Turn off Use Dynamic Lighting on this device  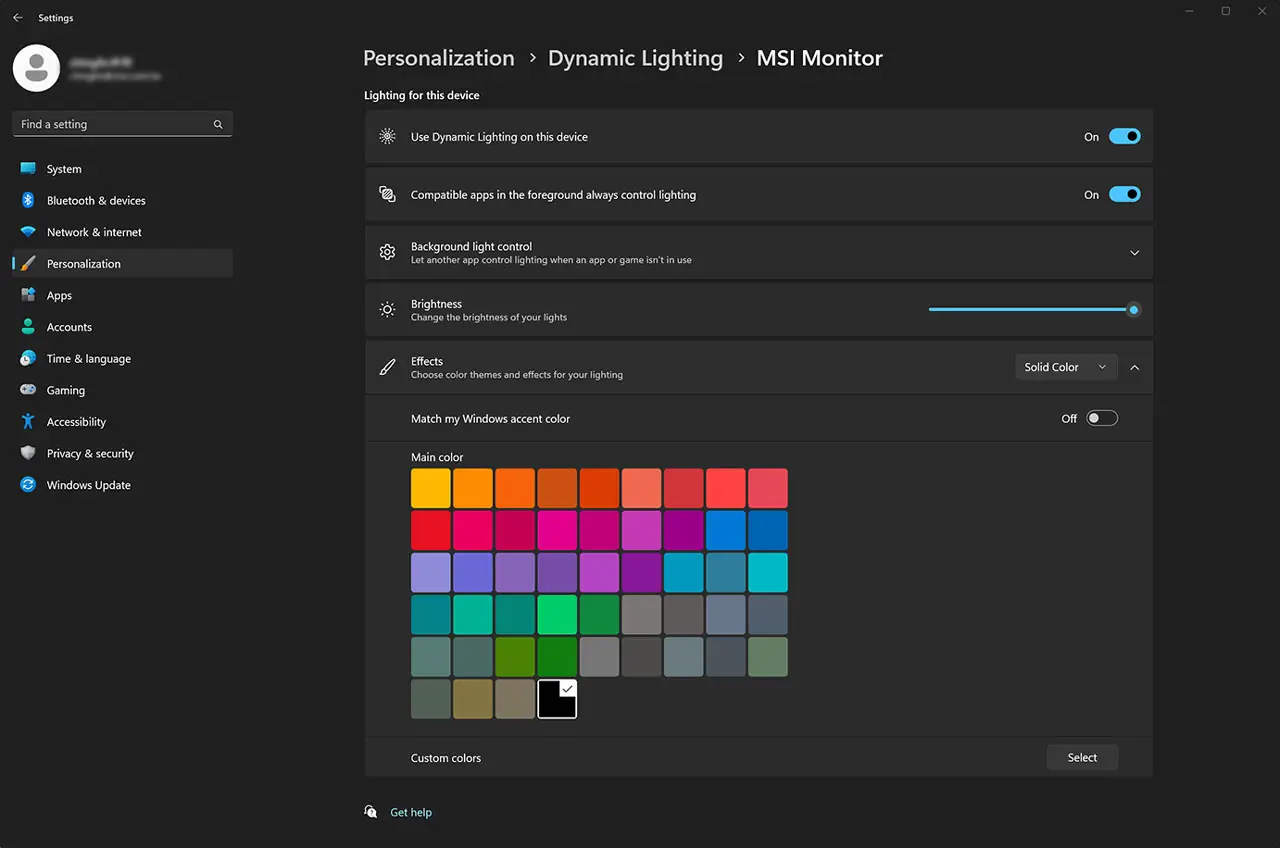pos(1124,137)
